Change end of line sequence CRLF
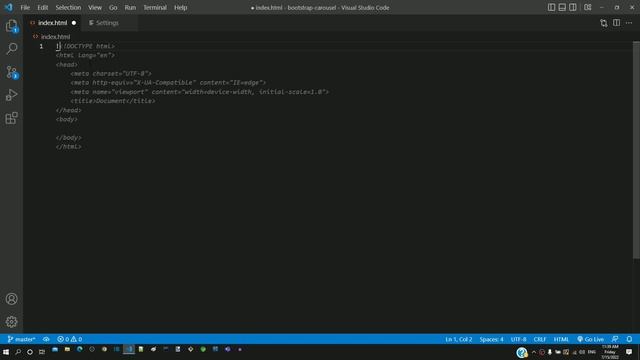This screenshot has width=640, height=360. (x=540, y=339)
